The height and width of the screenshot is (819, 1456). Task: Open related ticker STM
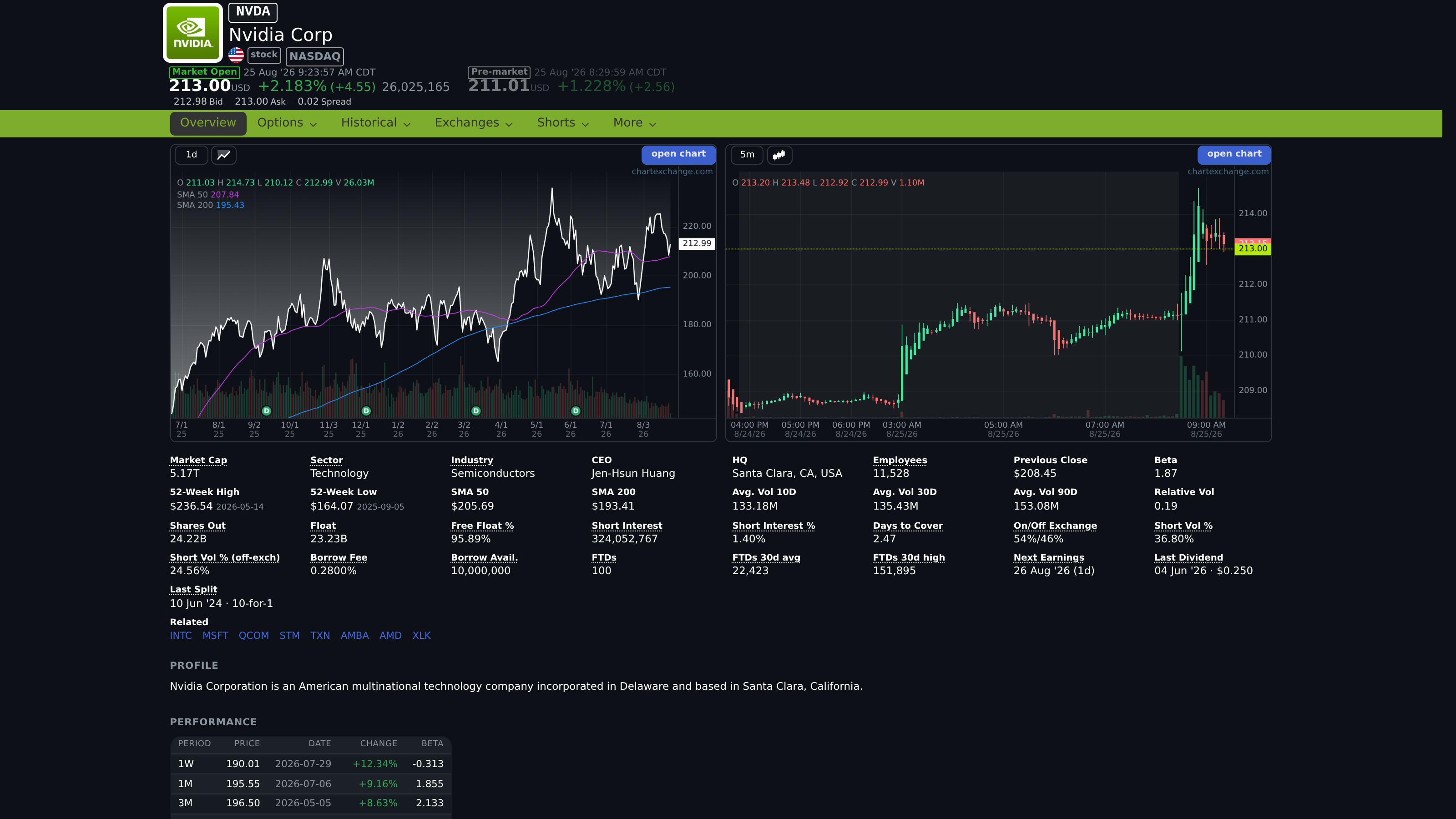(289, 635)
